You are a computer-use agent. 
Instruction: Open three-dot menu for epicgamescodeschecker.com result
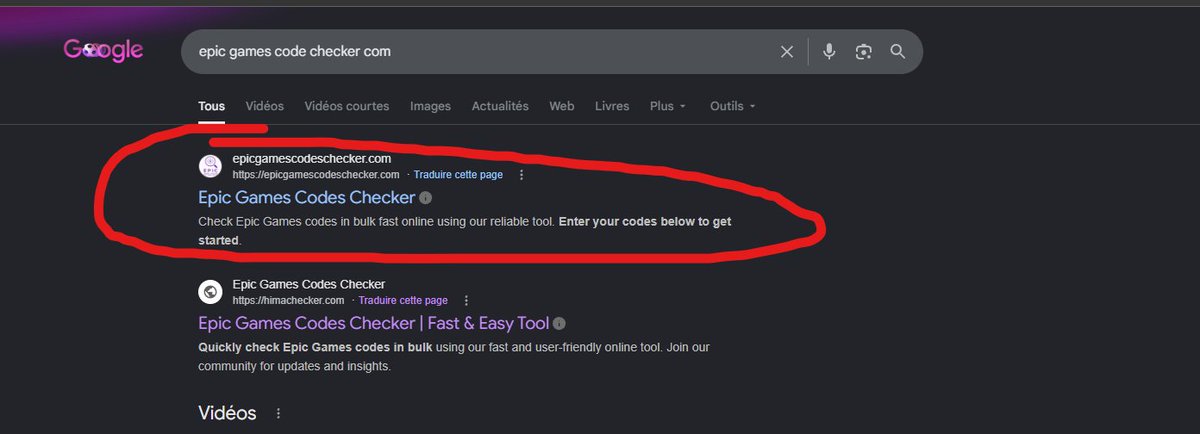pyautogui.click(x=521, y=174)
